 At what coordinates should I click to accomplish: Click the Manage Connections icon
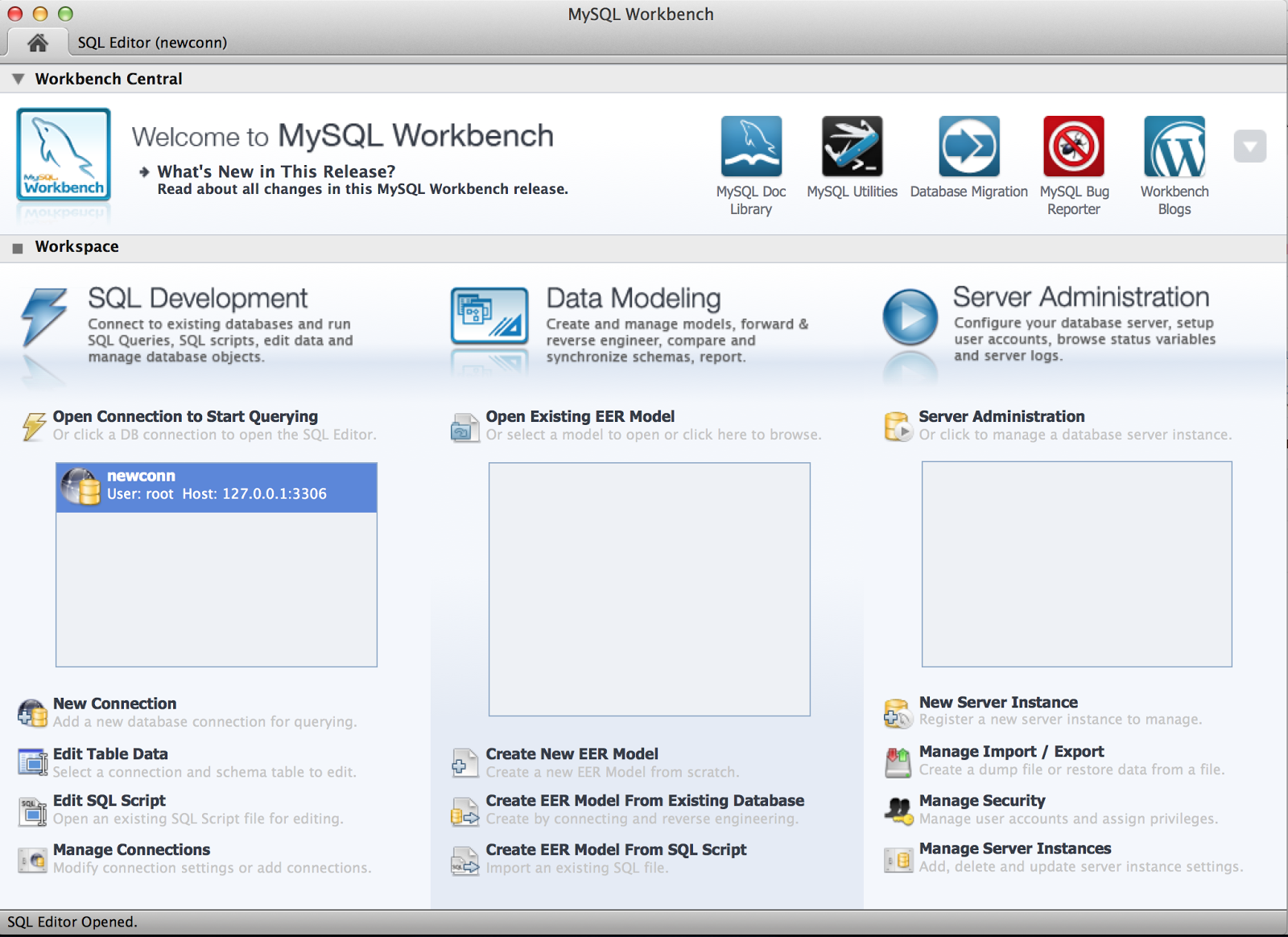33,860
